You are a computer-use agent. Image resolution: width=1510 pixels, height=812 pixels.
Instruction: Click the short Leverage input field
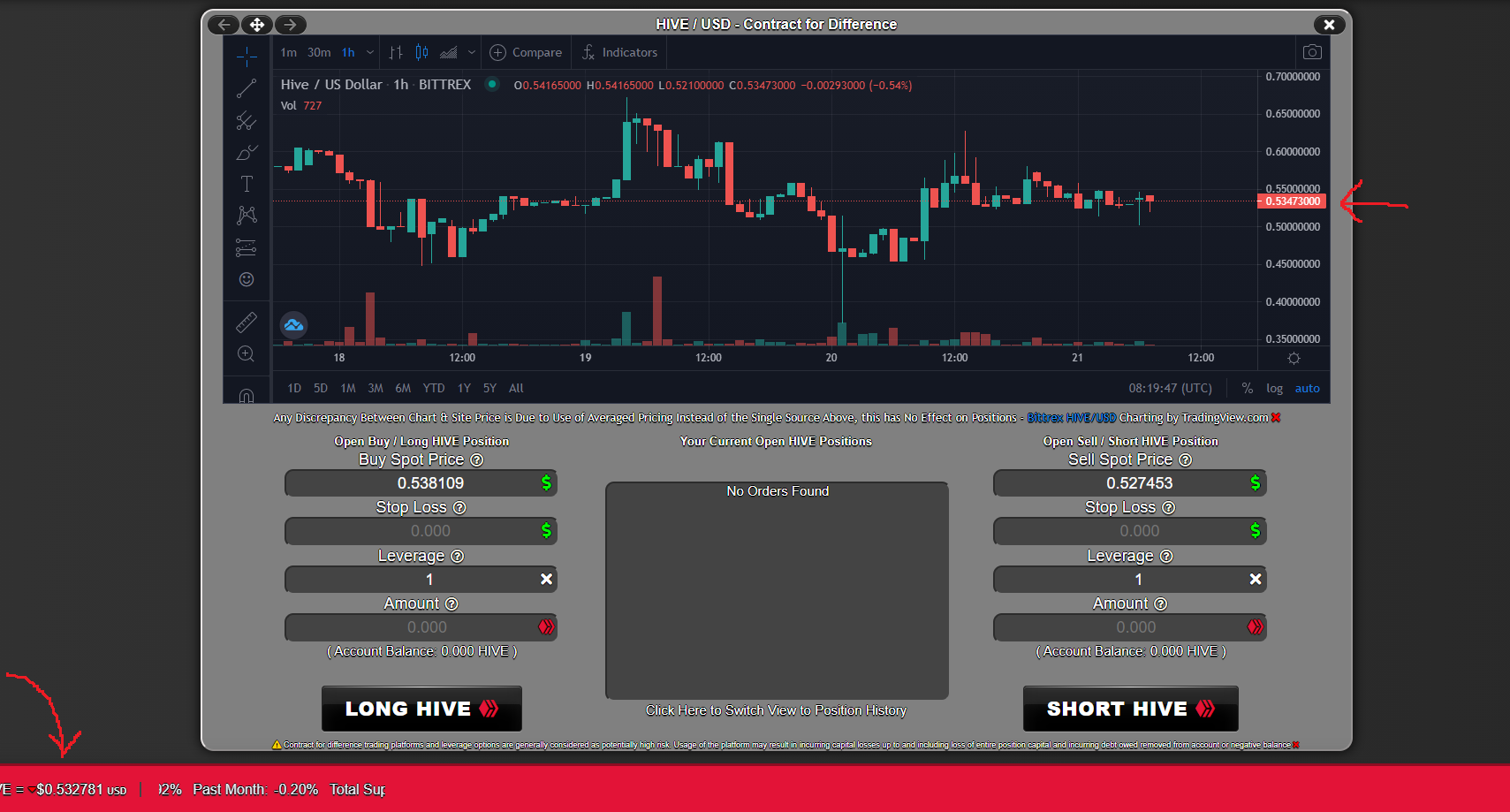1129,580
